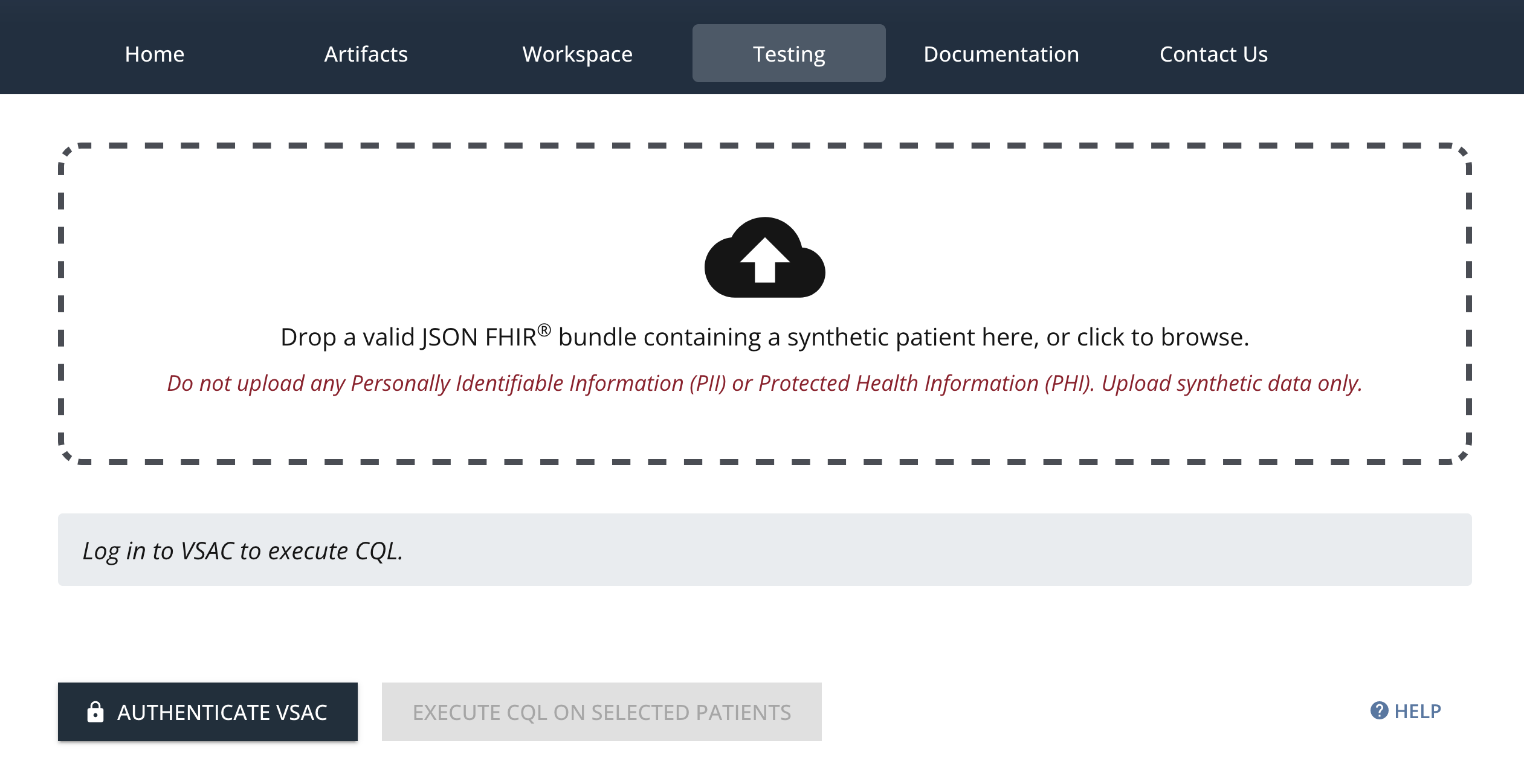Image resolution: width=1524 pixels, height=784 pixels.
Task: Open the Home navigation menu item
Action: pos(154,53)
